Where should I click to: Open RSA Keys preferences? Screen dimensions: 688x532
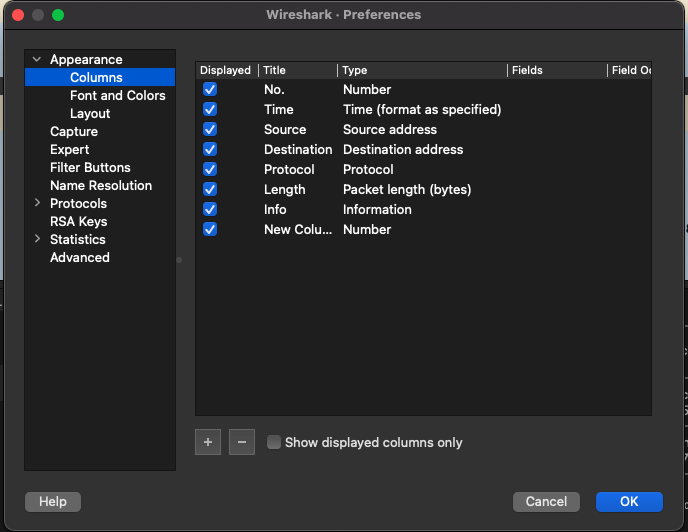(79, 221)
